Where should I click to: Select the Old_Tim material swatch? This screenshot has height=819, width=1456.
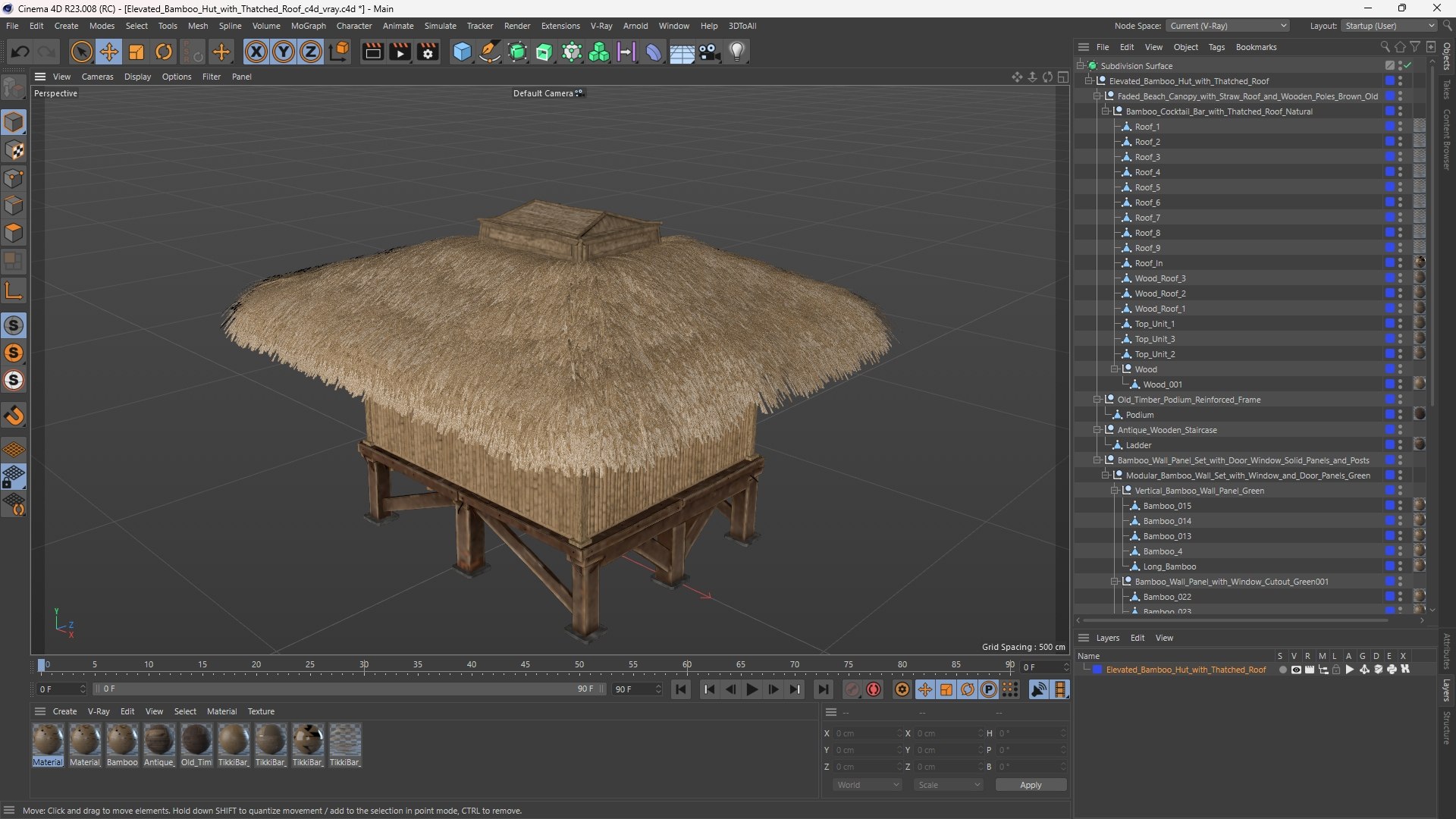tap(196, 745)
